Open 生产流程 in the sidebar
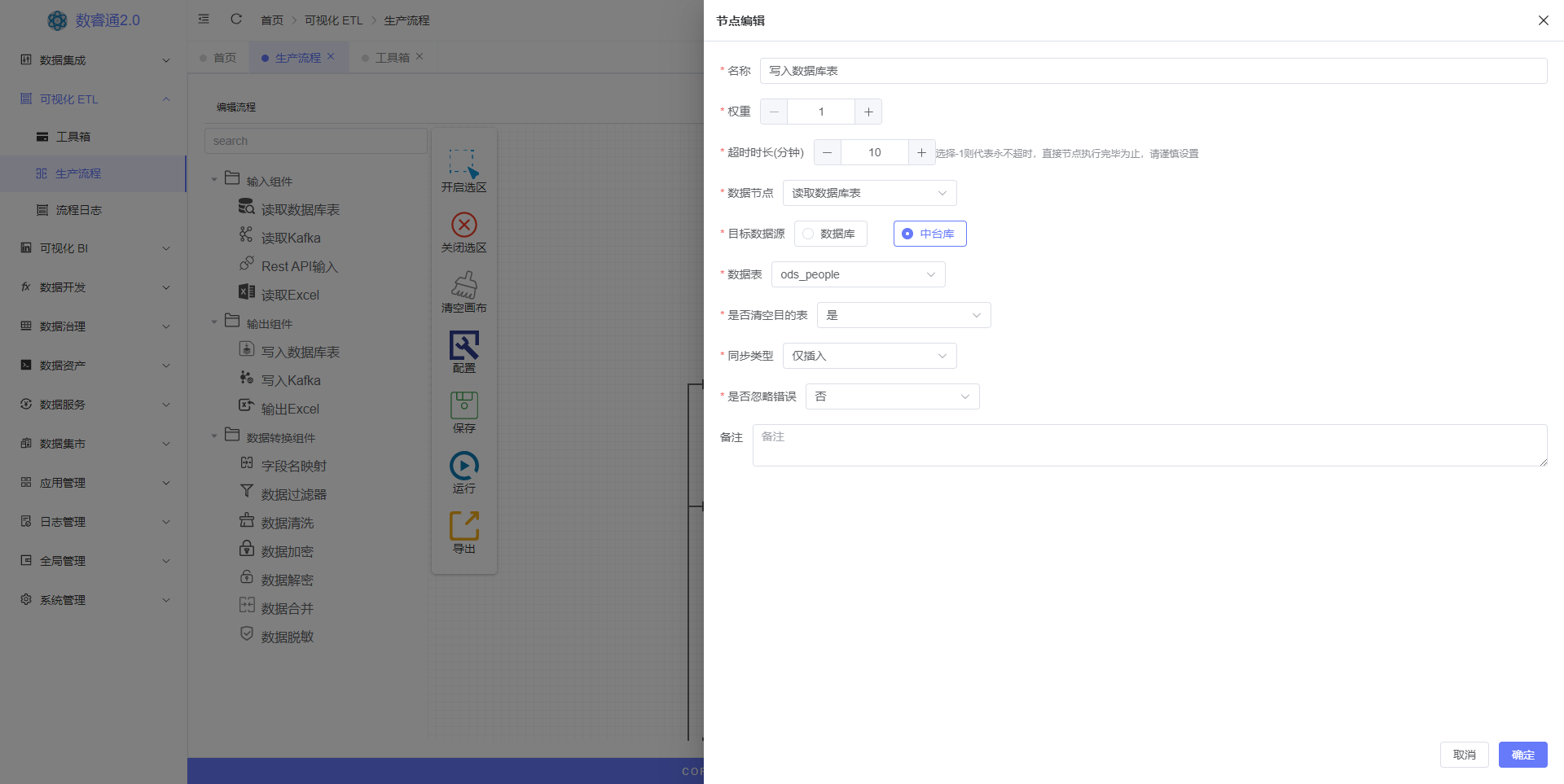This screenshot has height=784, width=1564. 94,173
